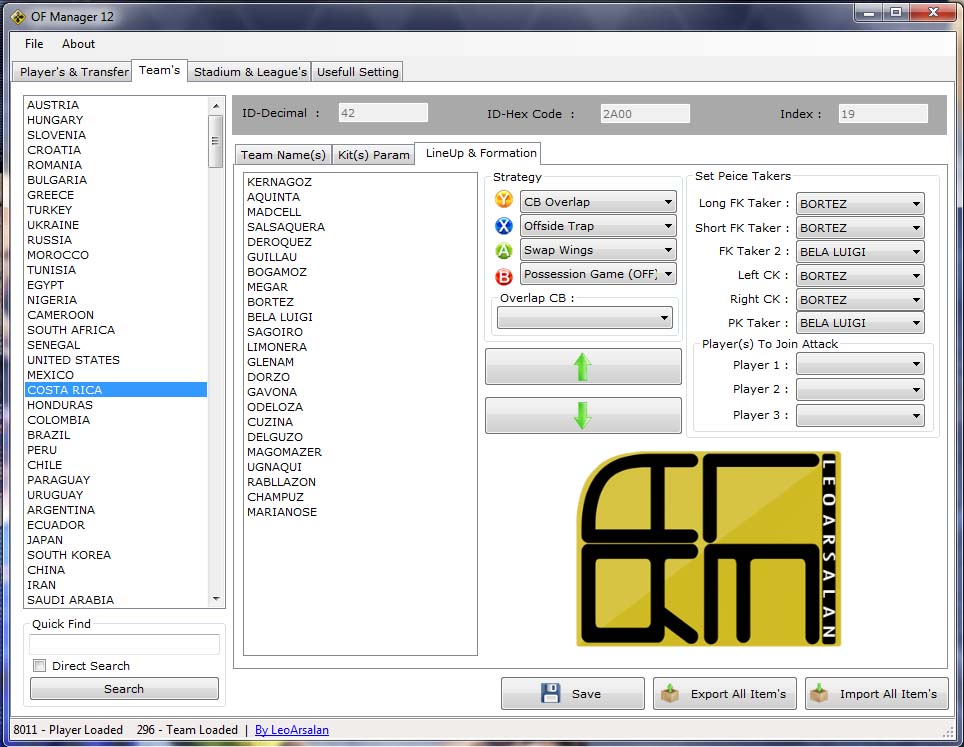Screen dimensions: 964x747
Task: Open the PK Taker dropdown
Action: [x=859, y=323]
